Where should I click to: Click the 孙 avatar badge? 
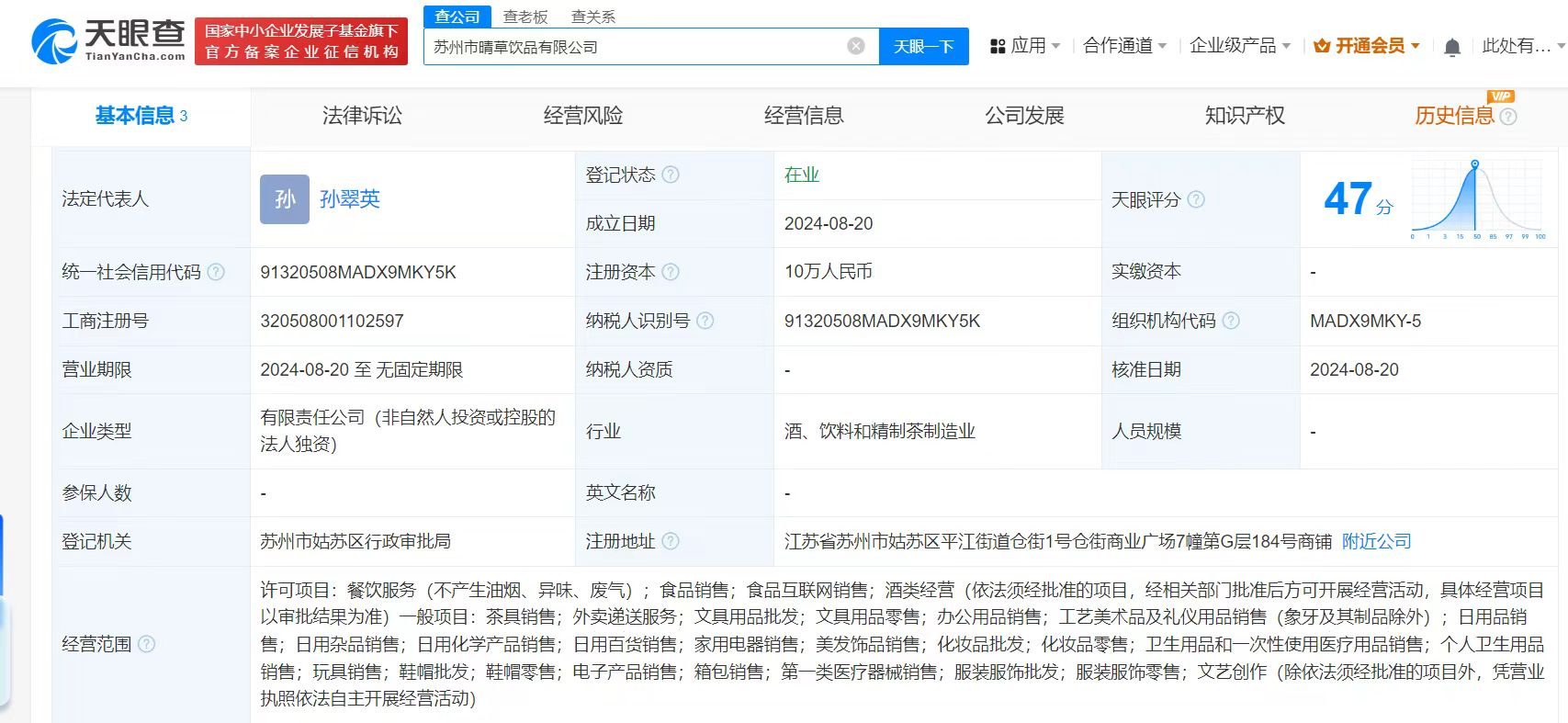[x=285, y=199]
